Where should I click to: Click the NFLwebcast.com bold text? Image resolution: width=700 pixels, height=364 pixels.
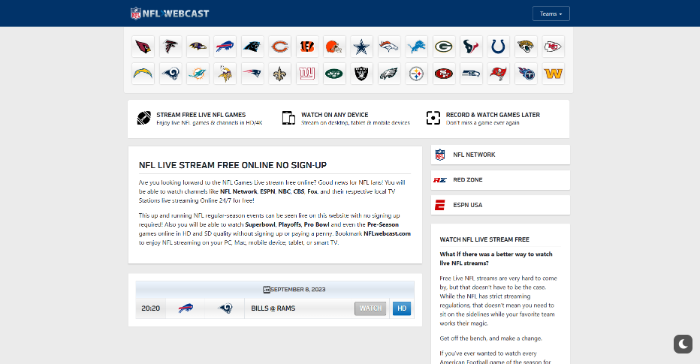pyautogui.click(x=387, y=234)
